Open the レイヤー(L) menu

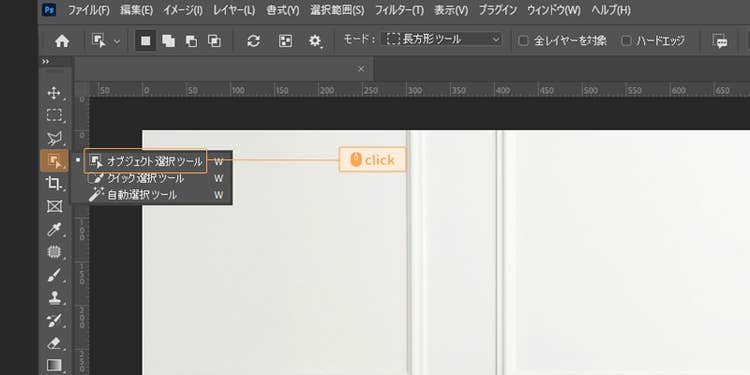tap(234, 10)
